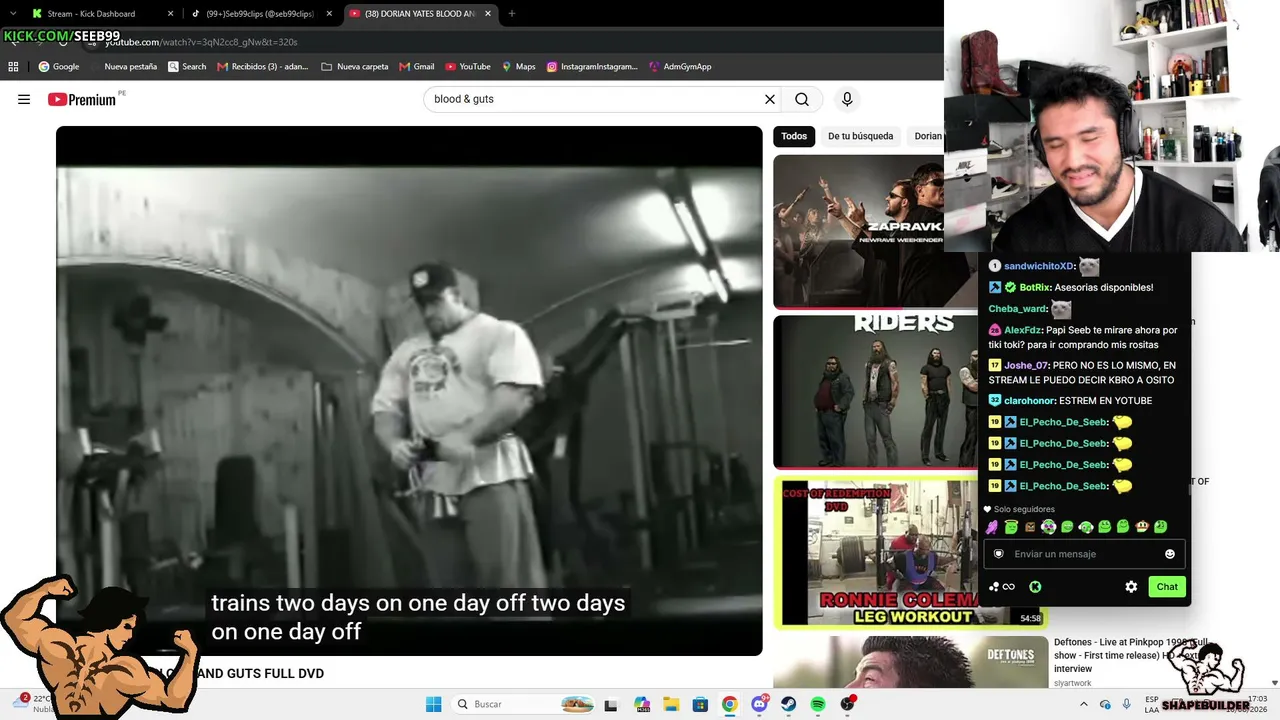Open the Zapravka Newrave Weekender video thumbnail

click(859, 231)
